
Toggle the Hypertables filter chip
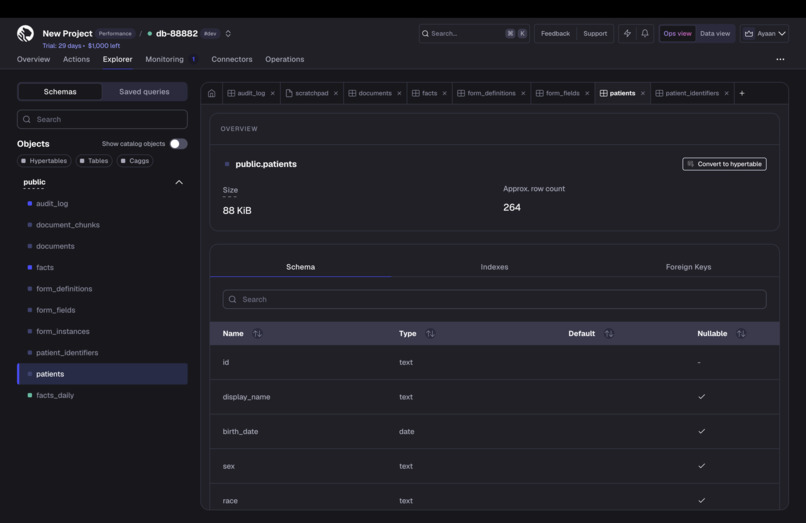[44, 160]
